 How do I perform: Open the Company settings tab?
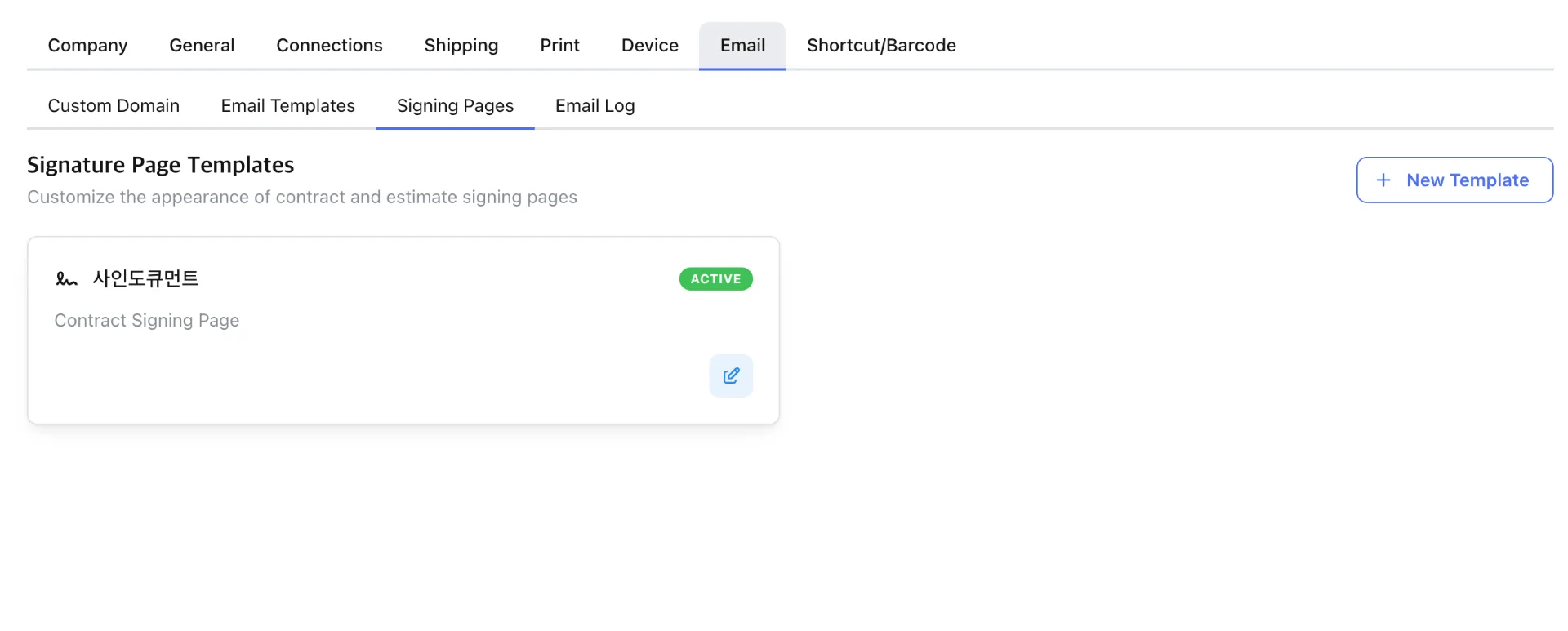[x=87, y=46]
